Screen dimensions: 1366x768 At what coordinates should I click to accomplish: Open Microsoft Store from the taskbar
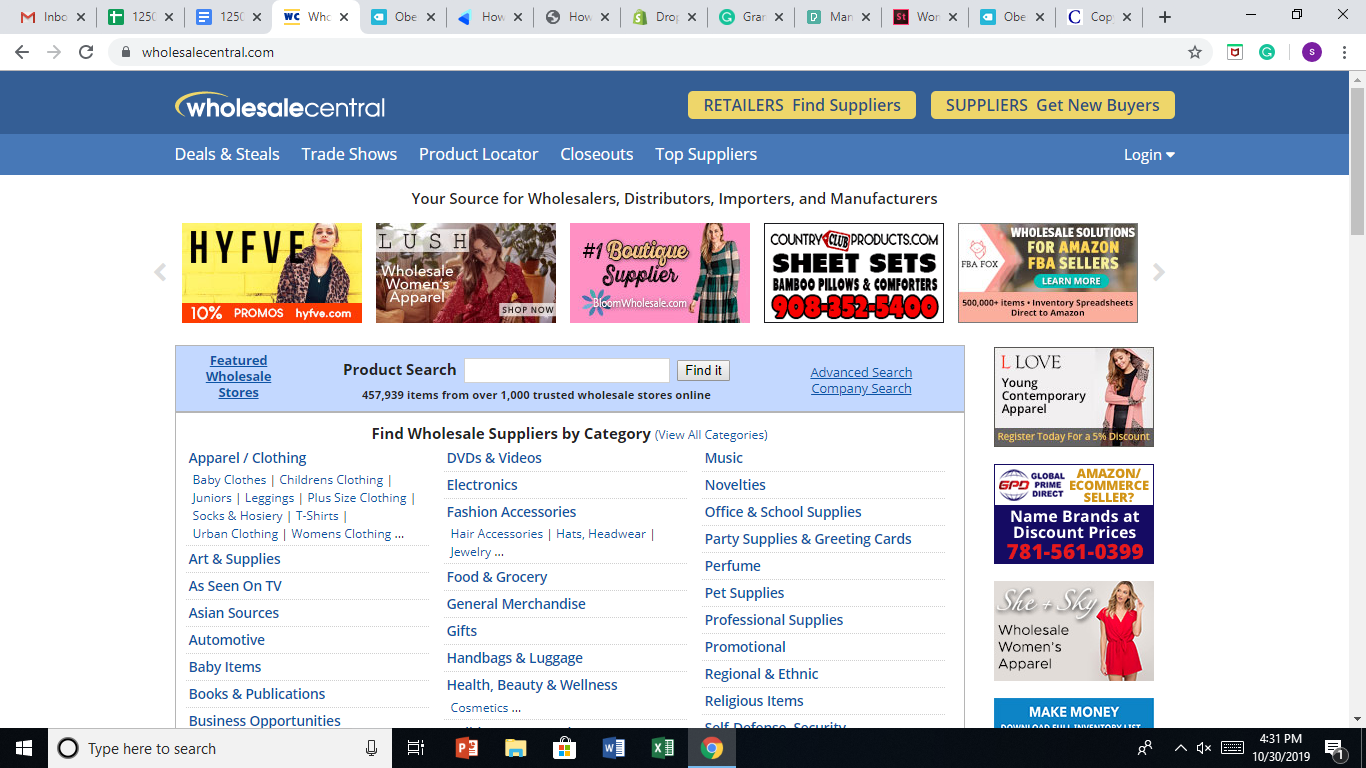[x=564, y=748]
